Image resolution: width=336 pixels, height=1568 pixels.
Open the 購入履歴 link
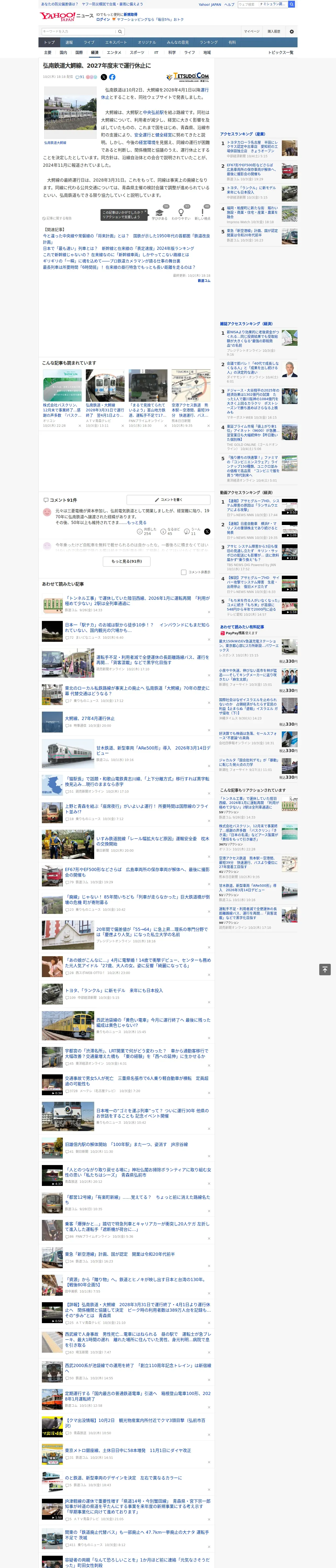(x=274, y=32)
